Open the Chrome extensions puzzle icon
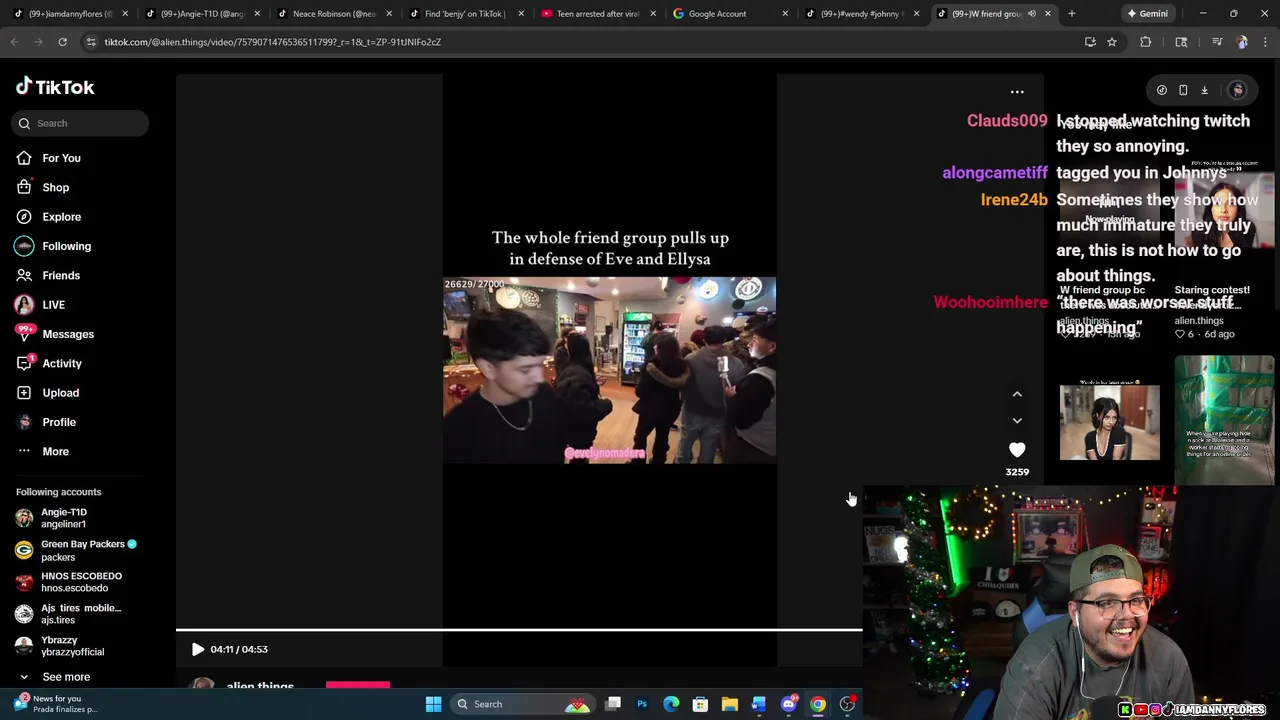Viewport: 1280px width, 720px height. (x=1146, y=42)
